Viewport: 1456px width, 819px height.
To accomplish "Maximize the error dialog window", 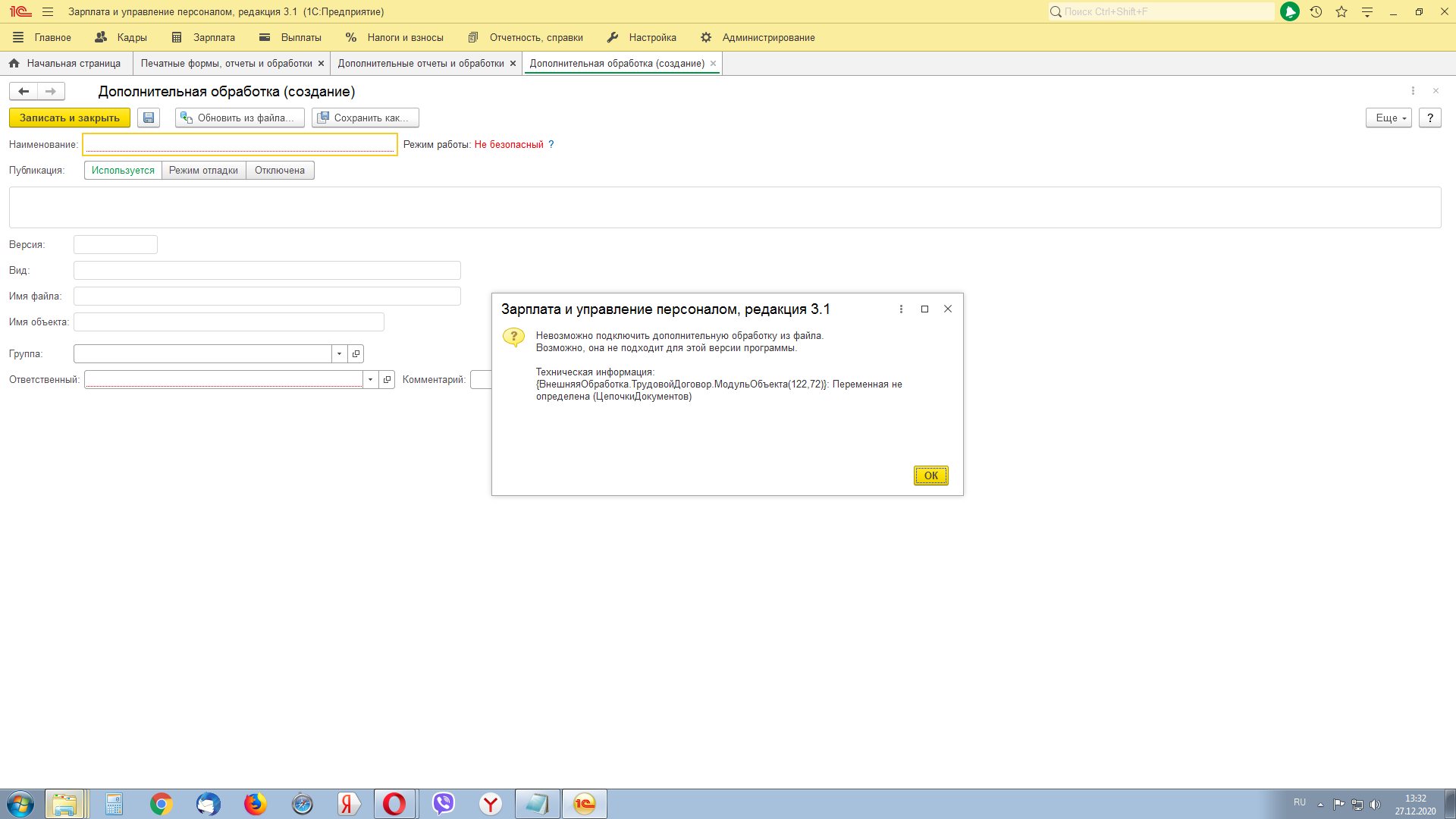I will (924, 309).
